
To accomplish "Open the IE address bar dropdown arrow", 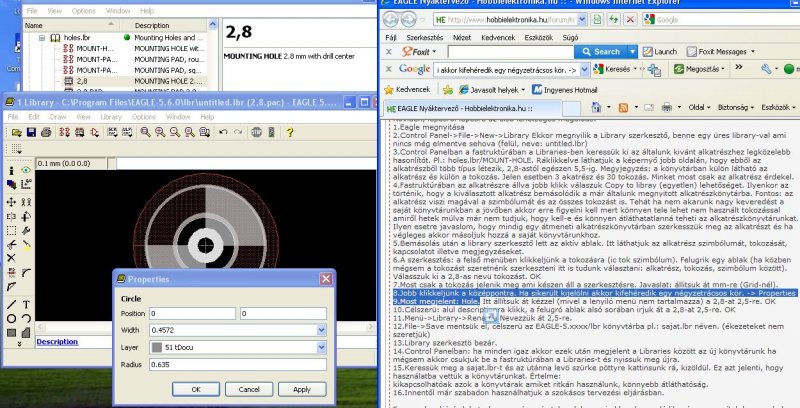I will pos(581,19).
